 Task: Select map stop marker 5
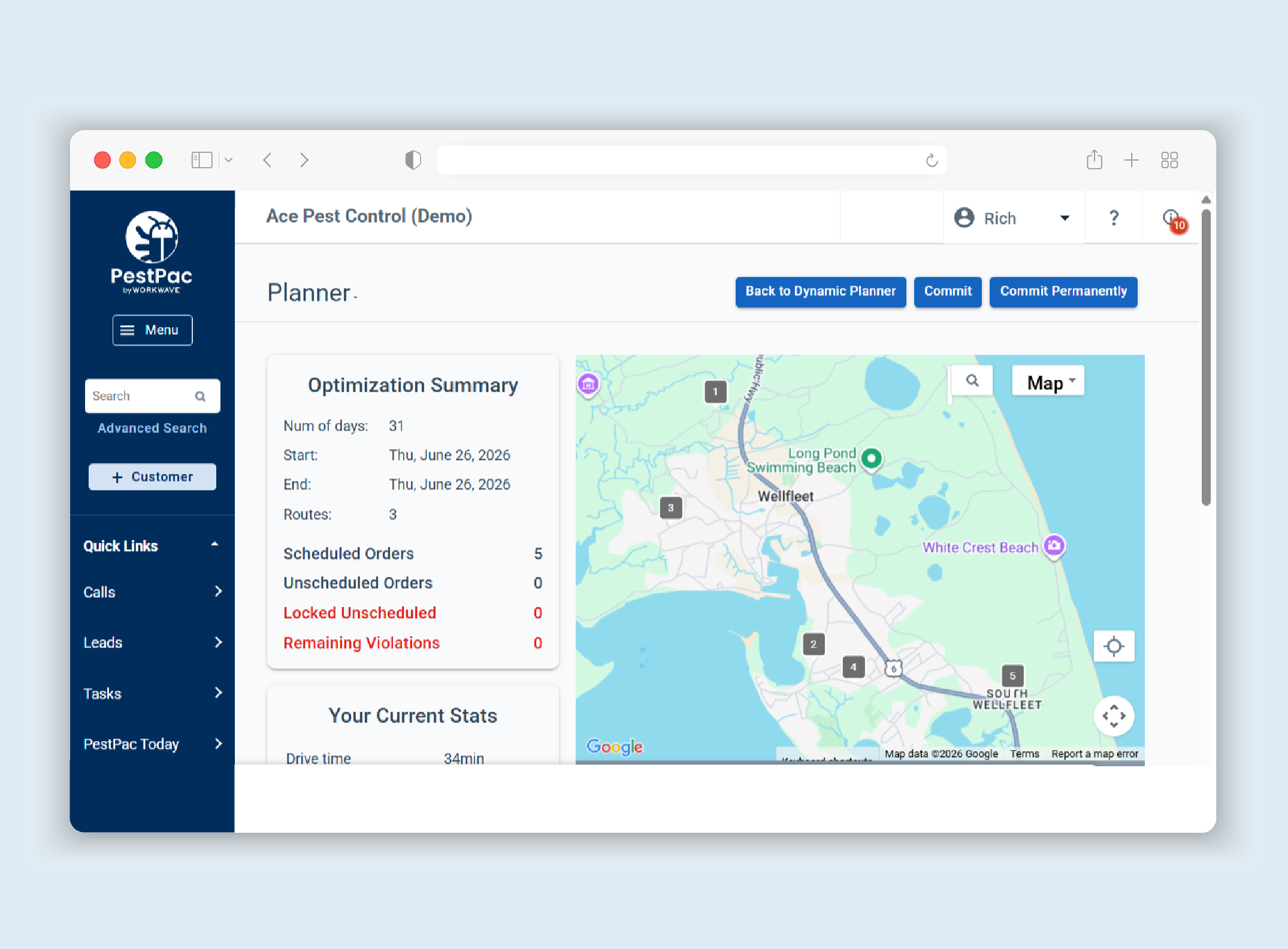1013,676
